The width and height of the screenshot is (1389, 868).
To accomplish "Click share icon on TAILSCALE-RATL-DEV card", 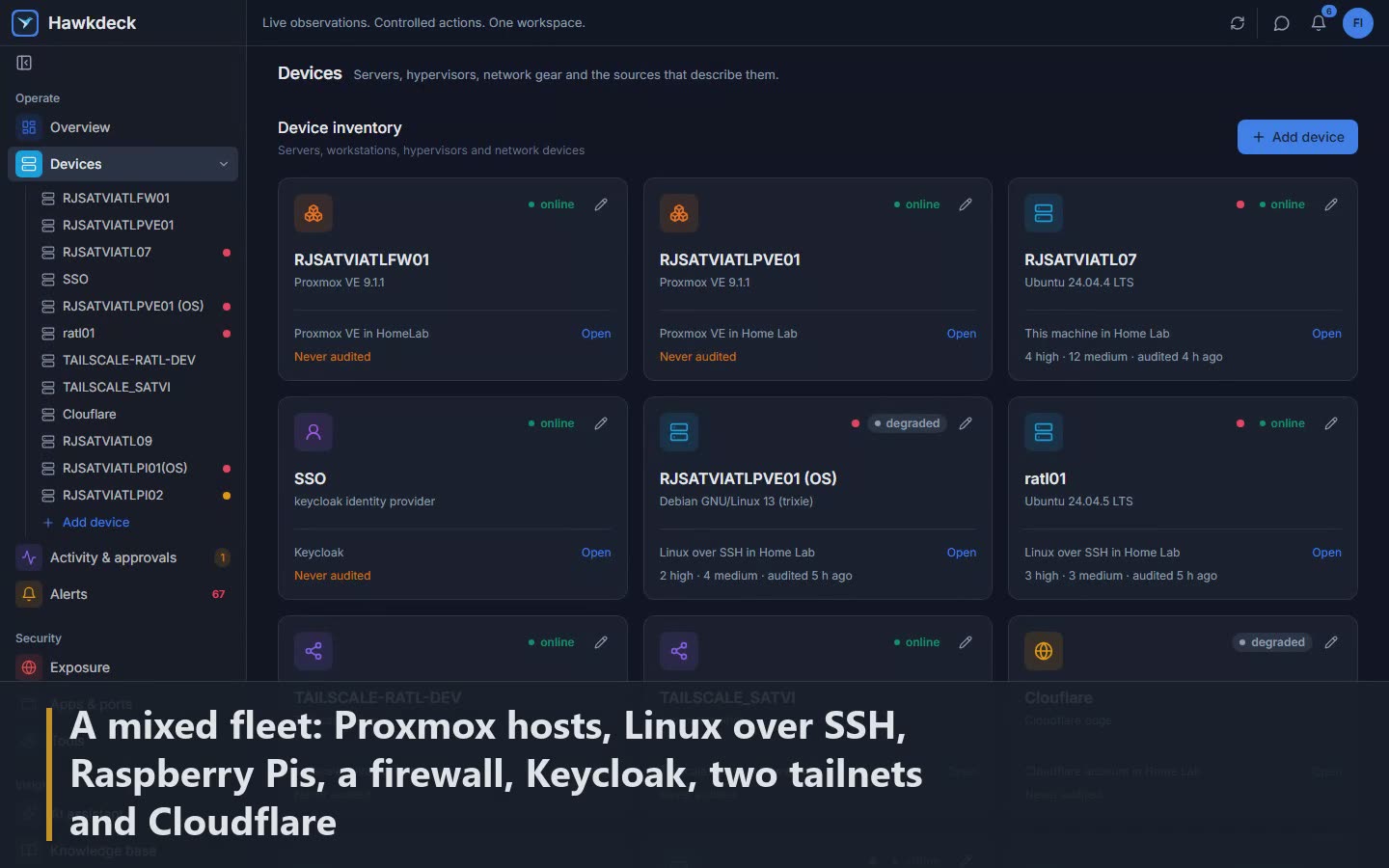I will 313,651.
